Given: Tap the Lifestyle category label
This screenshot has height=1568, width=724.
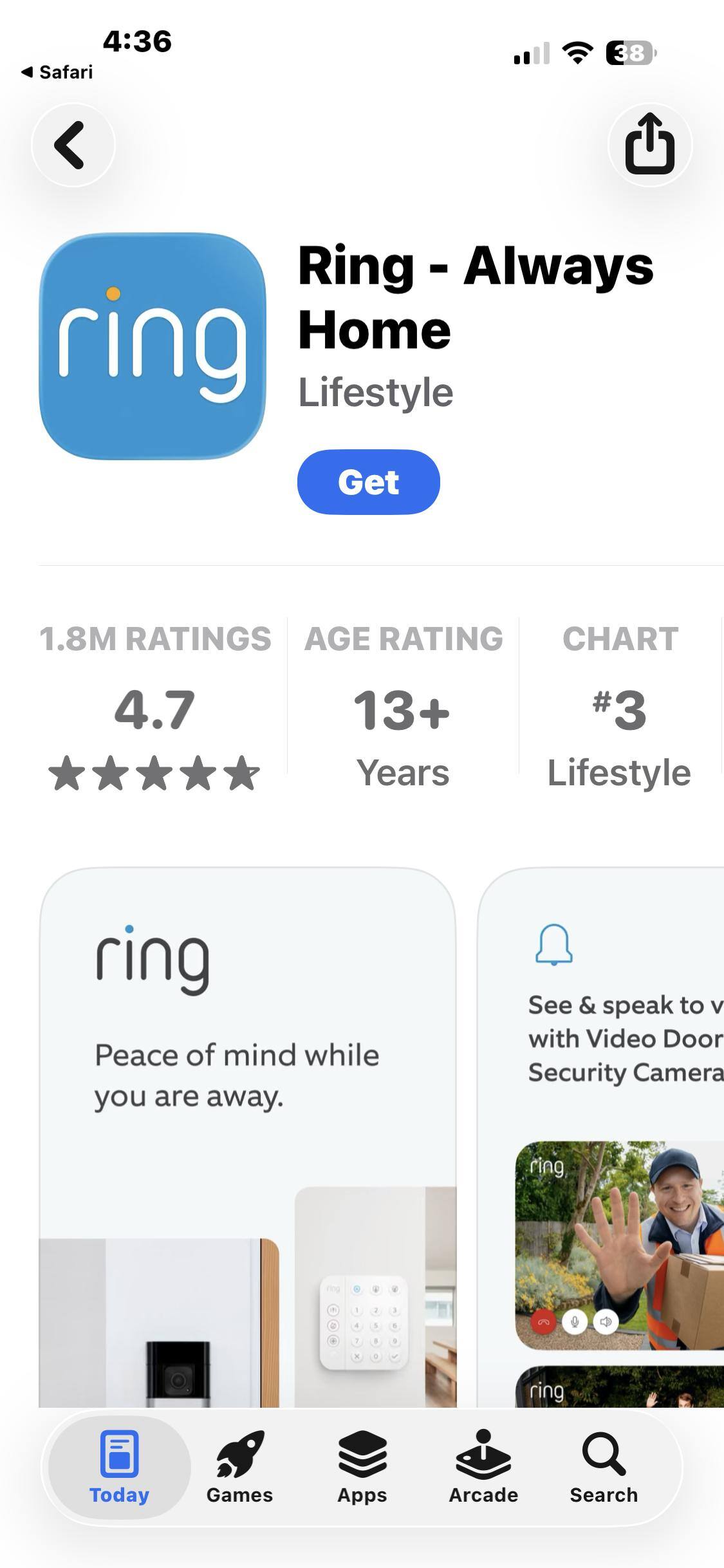Looking at the screenshot, I should (376, 392).
